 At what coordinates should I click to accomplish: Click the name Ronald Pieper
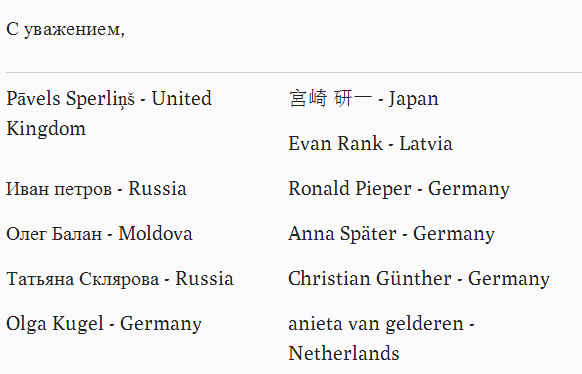pyautogui.click(x=350, y=189)
